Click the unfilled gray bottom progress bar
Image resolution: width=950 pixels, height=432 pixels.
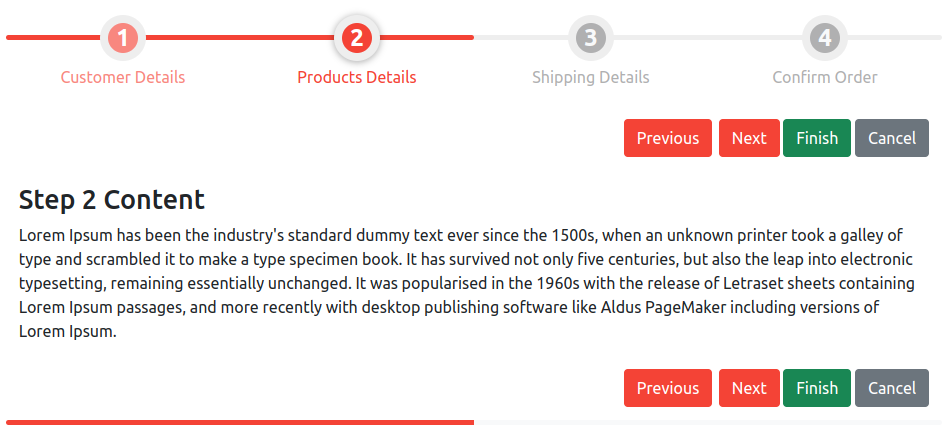[708, 422]
